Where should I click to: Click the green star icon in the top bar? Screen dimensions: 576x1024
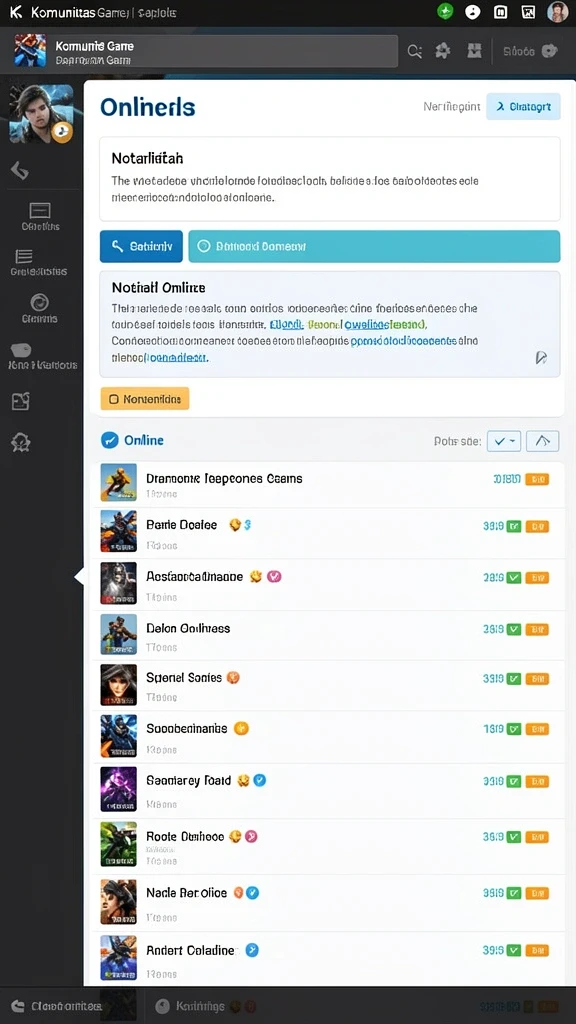point(445,12)
